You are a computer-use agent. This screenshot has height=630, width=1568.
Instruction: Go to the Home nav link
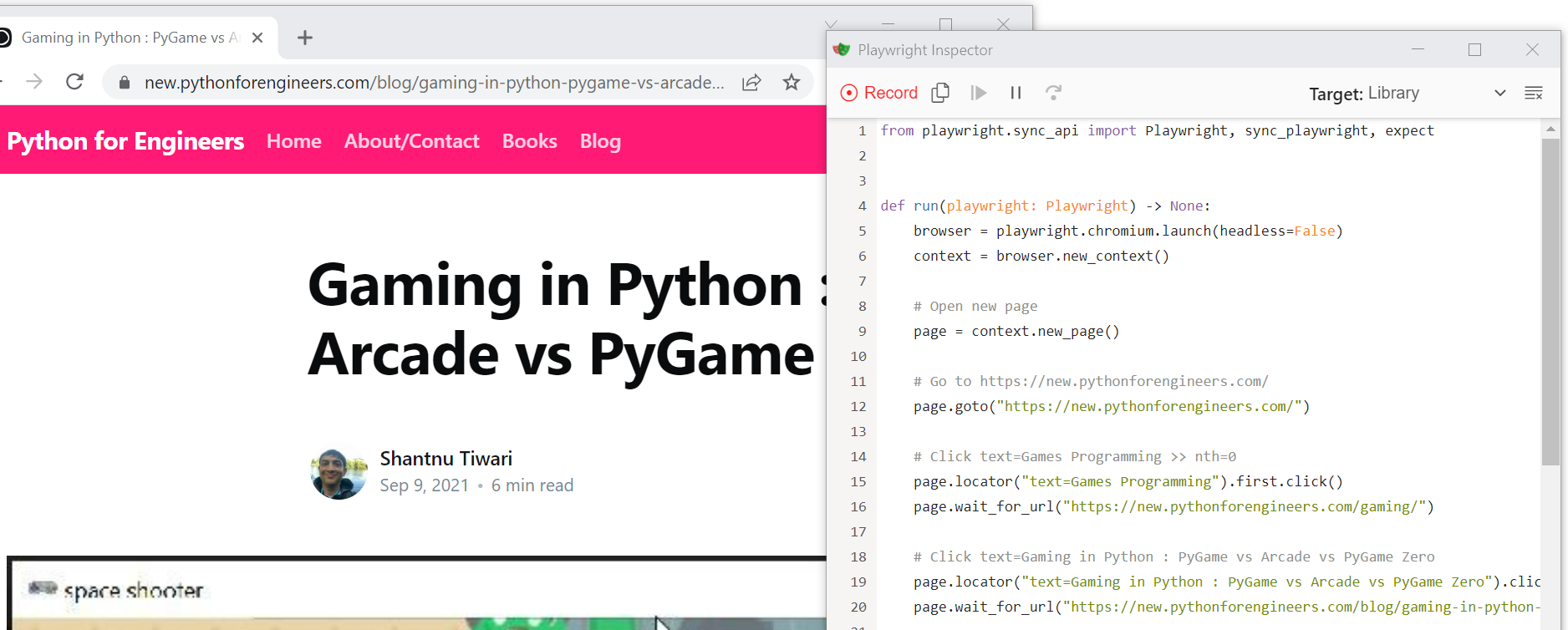tap(294, 141)
